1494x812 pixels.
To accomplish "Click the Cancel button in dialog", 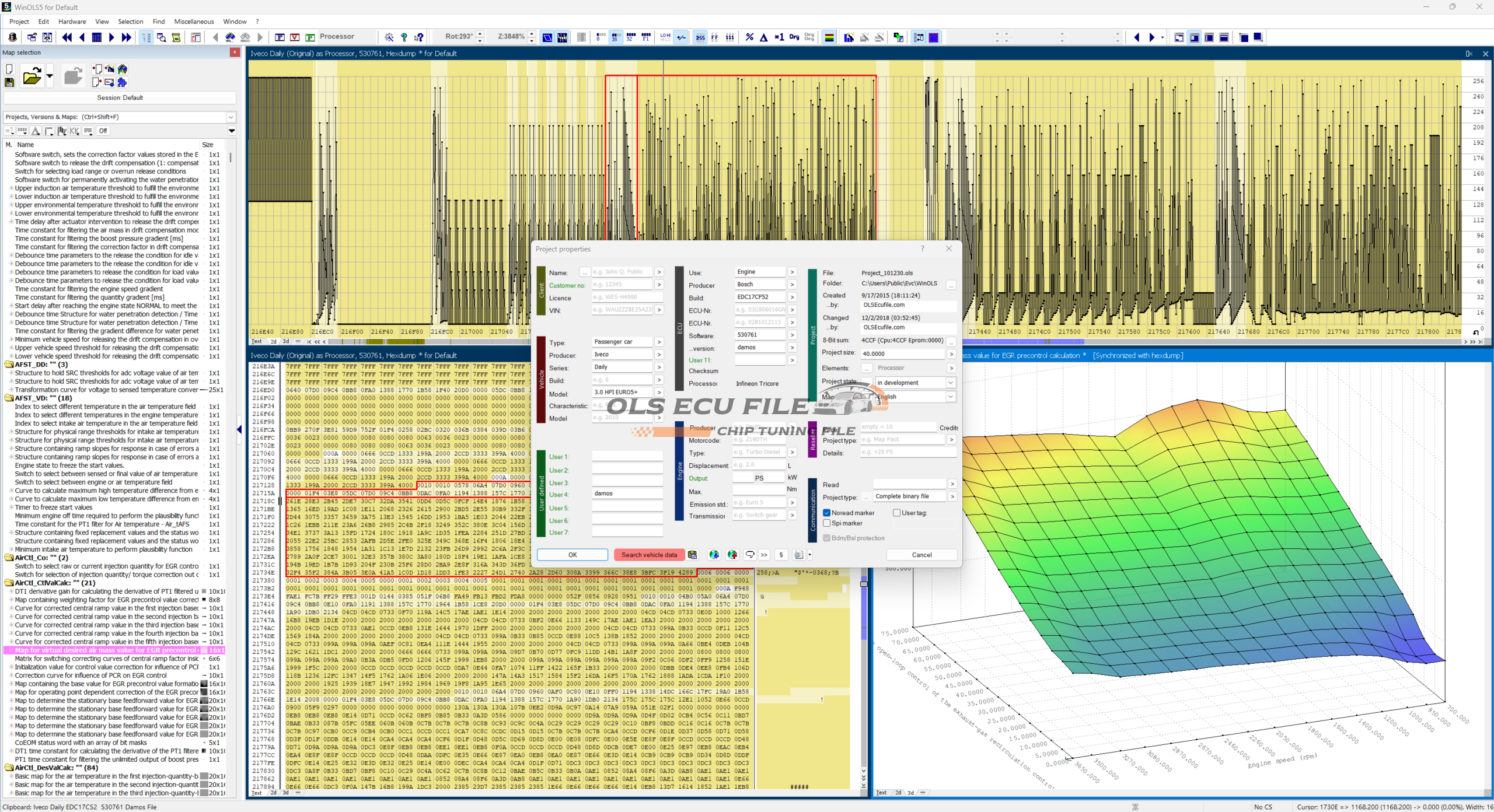I will pos(921,555).
